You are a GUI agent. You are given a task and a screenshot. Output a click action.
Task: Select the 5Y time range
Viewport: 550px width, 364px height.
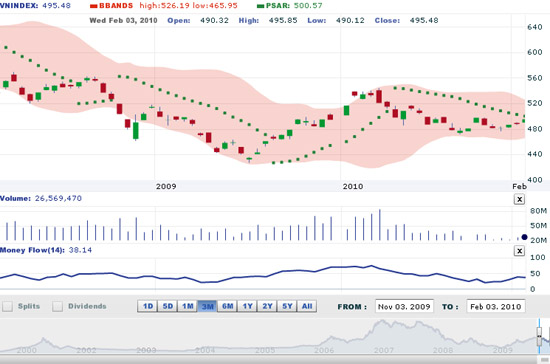(287, 306)
